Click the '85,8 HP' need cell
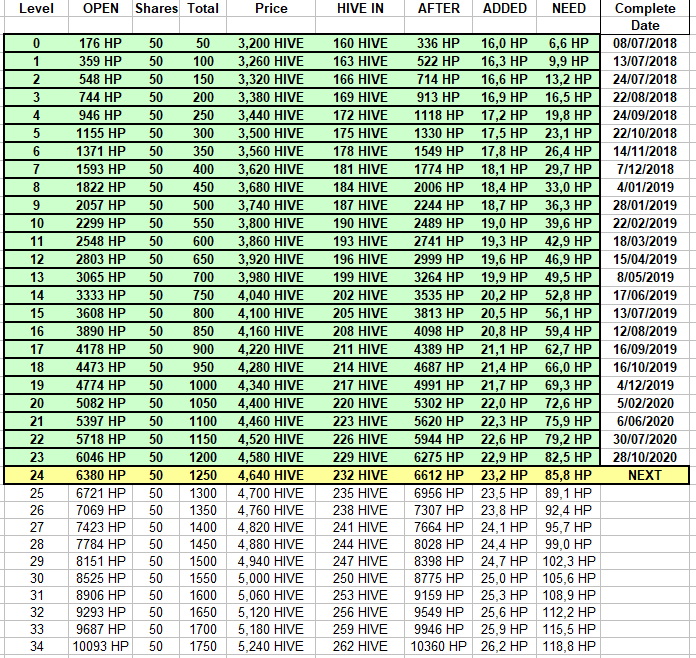Image resolution: width=696 pixels, height=658 pixels. (569, 475)
